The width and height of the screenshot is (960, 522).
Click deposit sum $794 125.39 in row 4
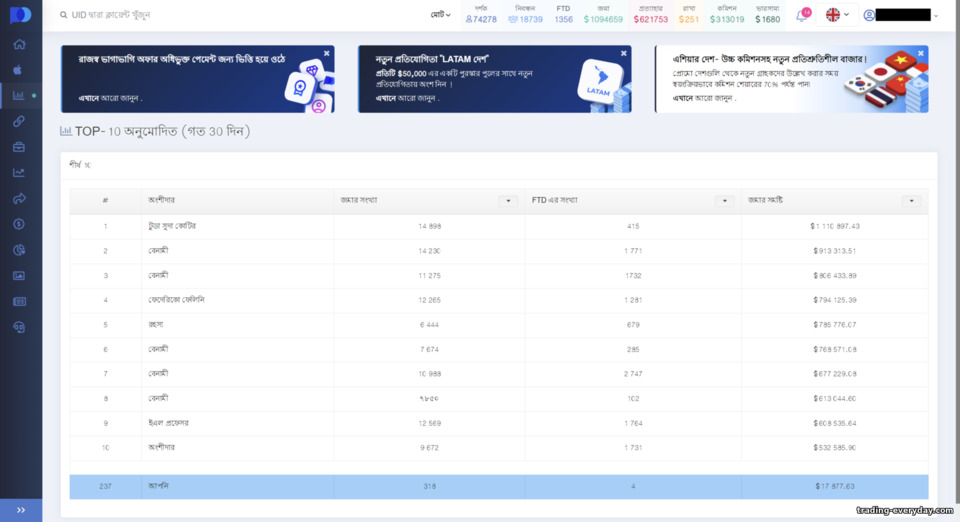coord(834,300)
